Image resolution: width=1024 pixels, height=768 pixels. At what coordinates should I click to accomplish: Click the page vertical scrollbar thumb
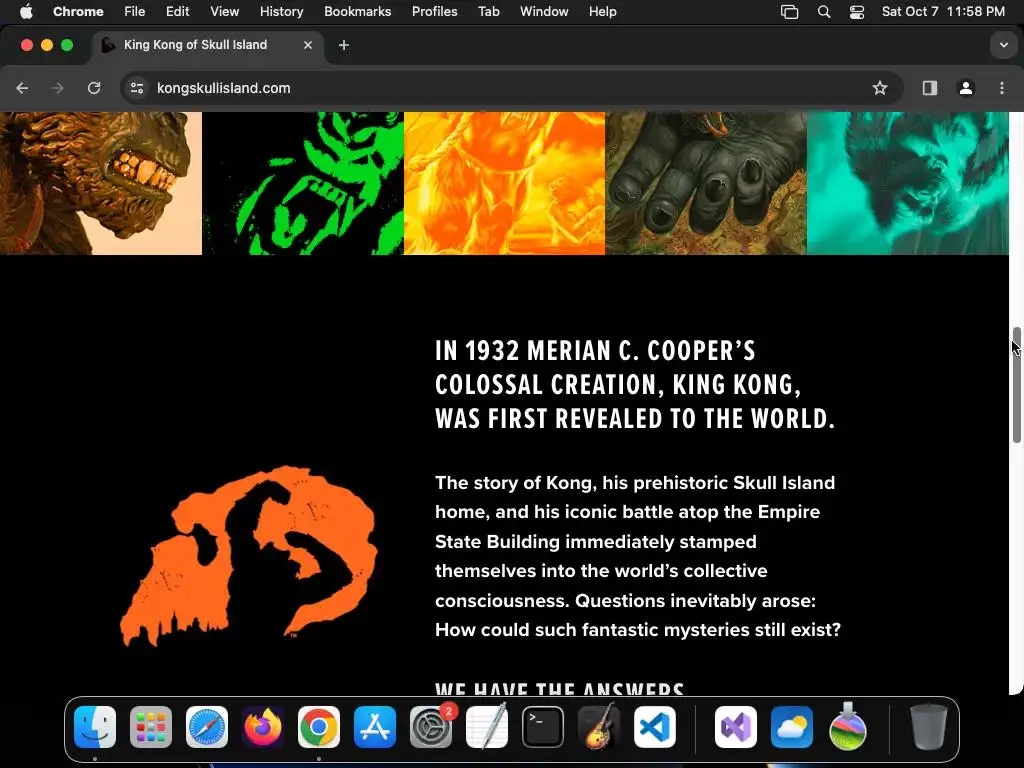point(1016,385)
